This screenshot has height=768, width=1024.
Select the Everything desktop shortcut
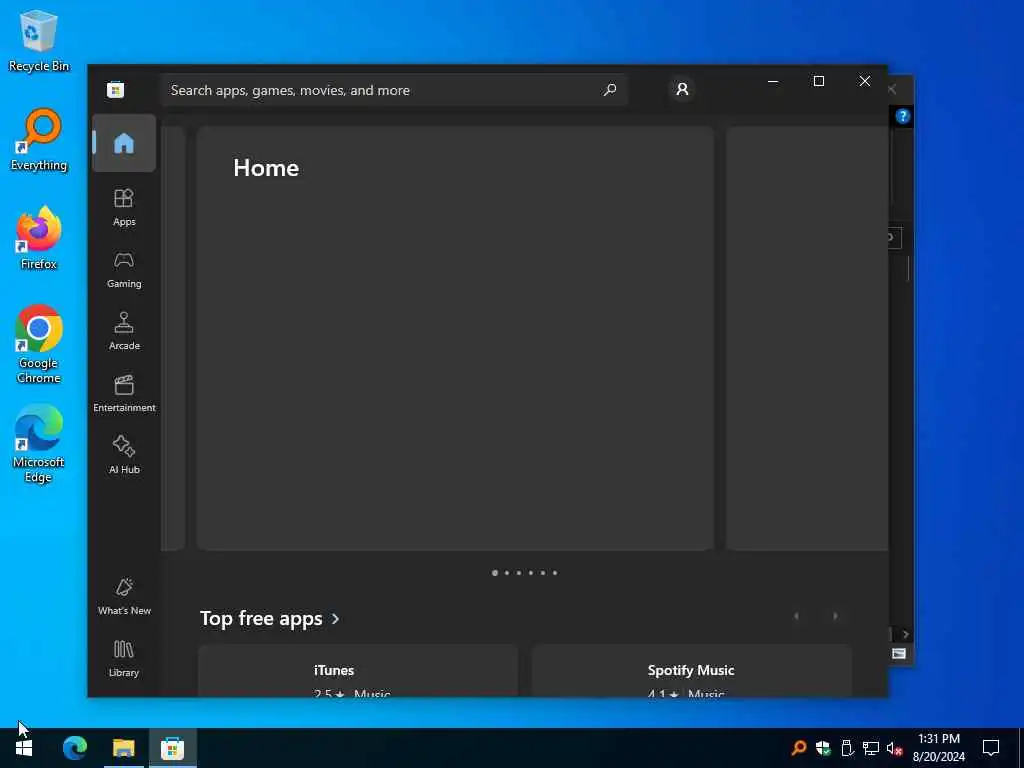[x=39, y=140]
